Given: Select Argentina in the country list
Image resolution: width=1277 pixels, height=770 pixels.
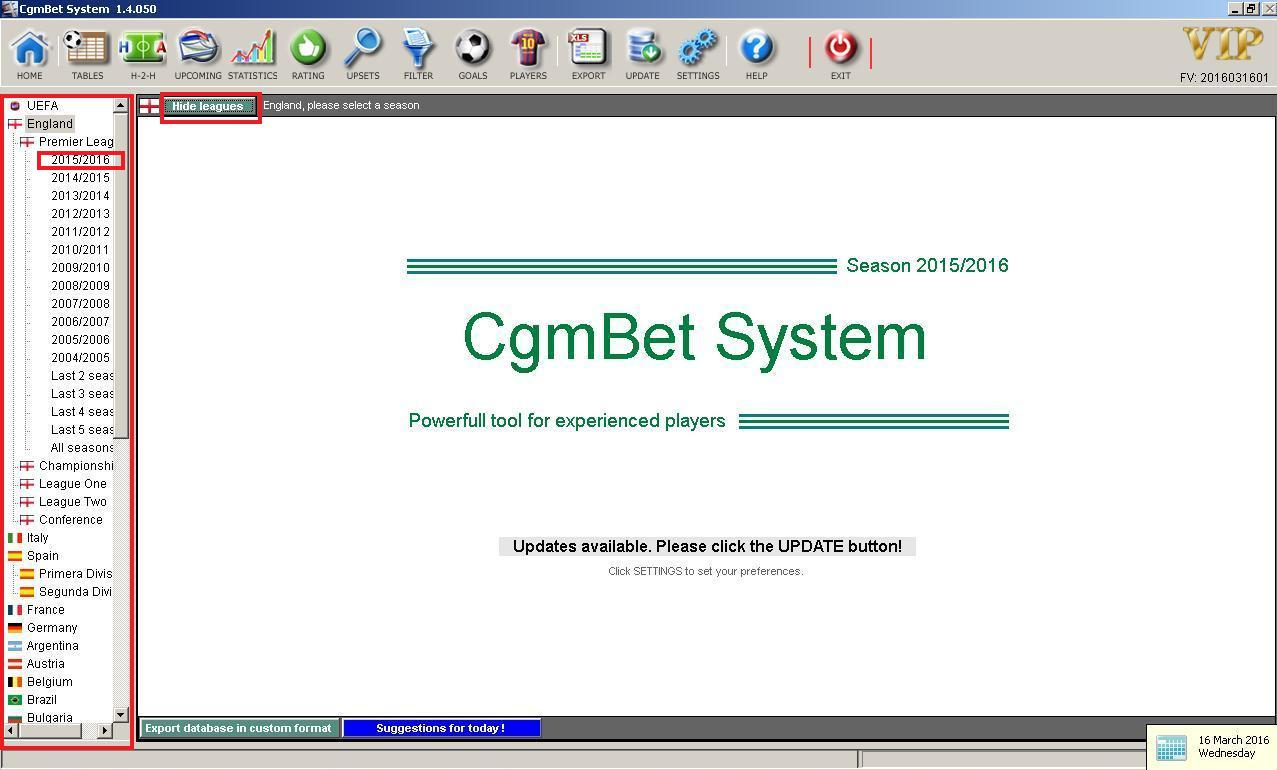Looking at the screenshot, I should point(52,646).
